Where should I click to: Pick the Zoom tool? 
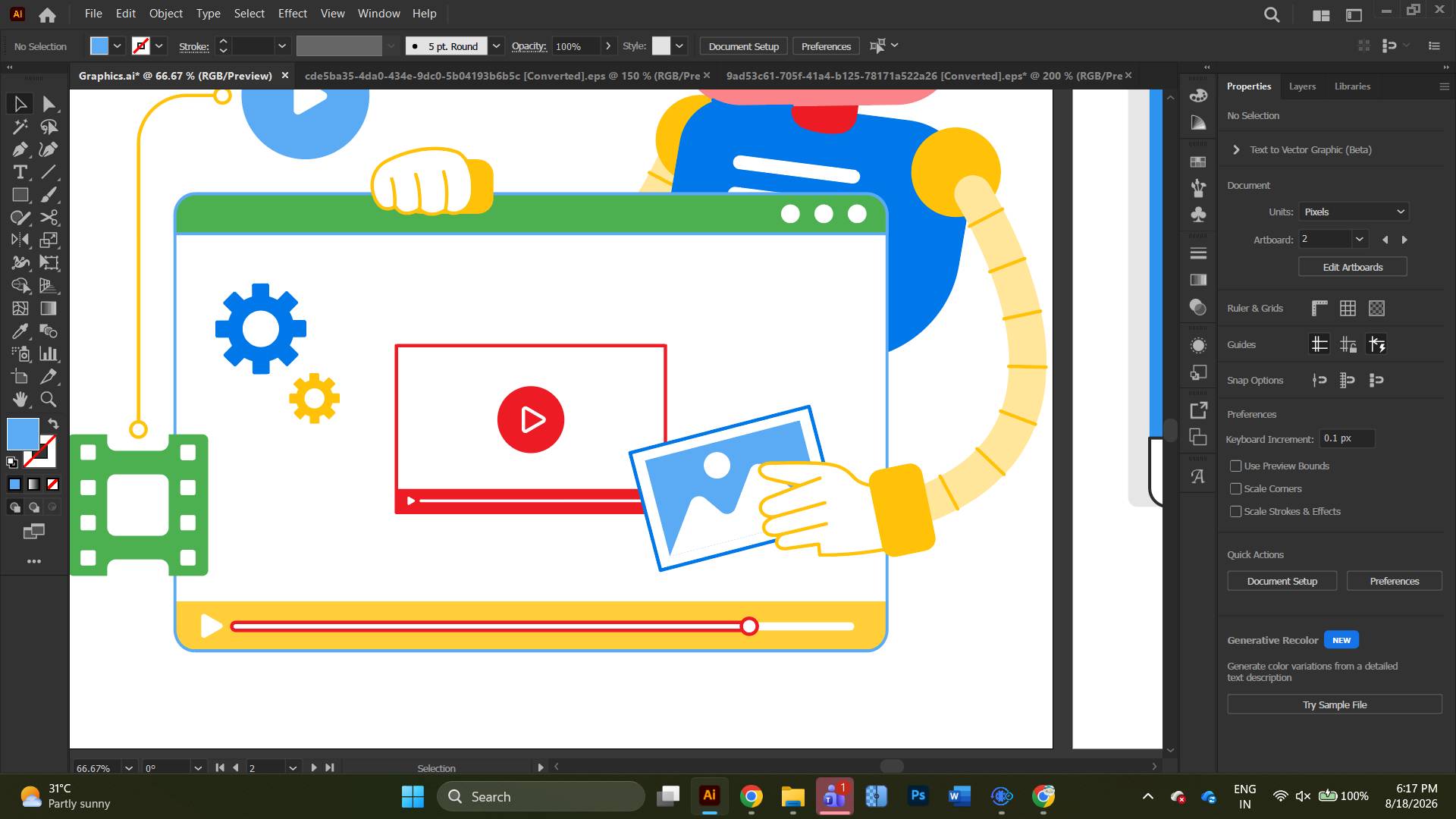(49, 400)
